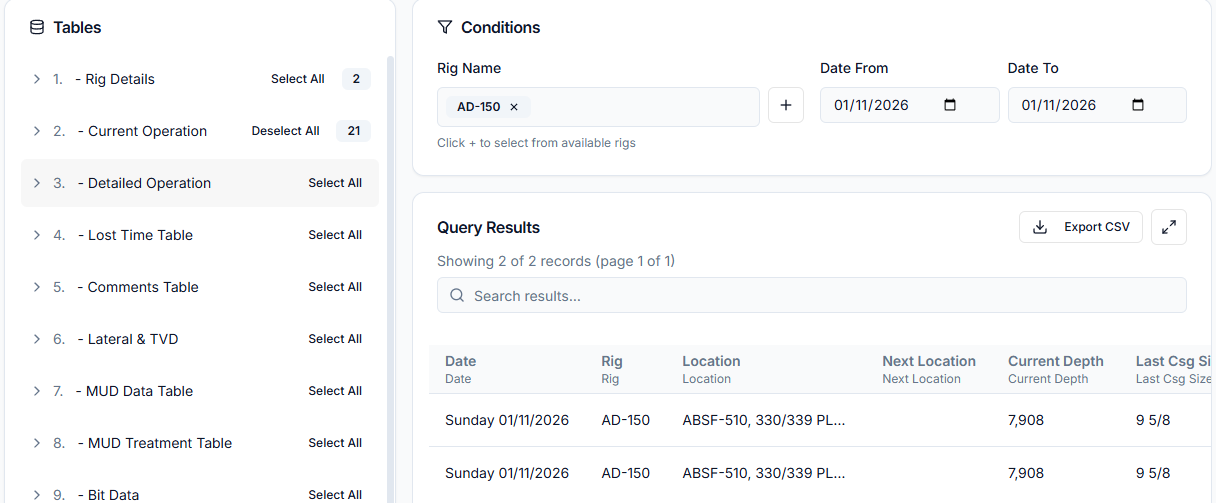Expand query results to fullscreen
1216x503 pixels.
1168,227
